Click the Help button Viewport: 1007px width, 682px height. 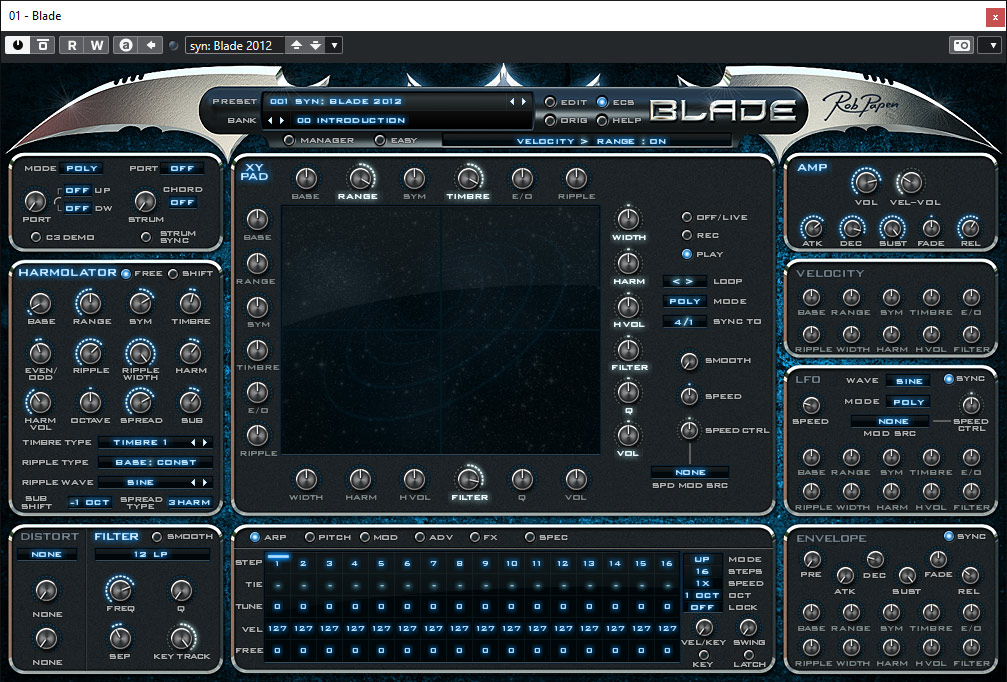[602, 120]
